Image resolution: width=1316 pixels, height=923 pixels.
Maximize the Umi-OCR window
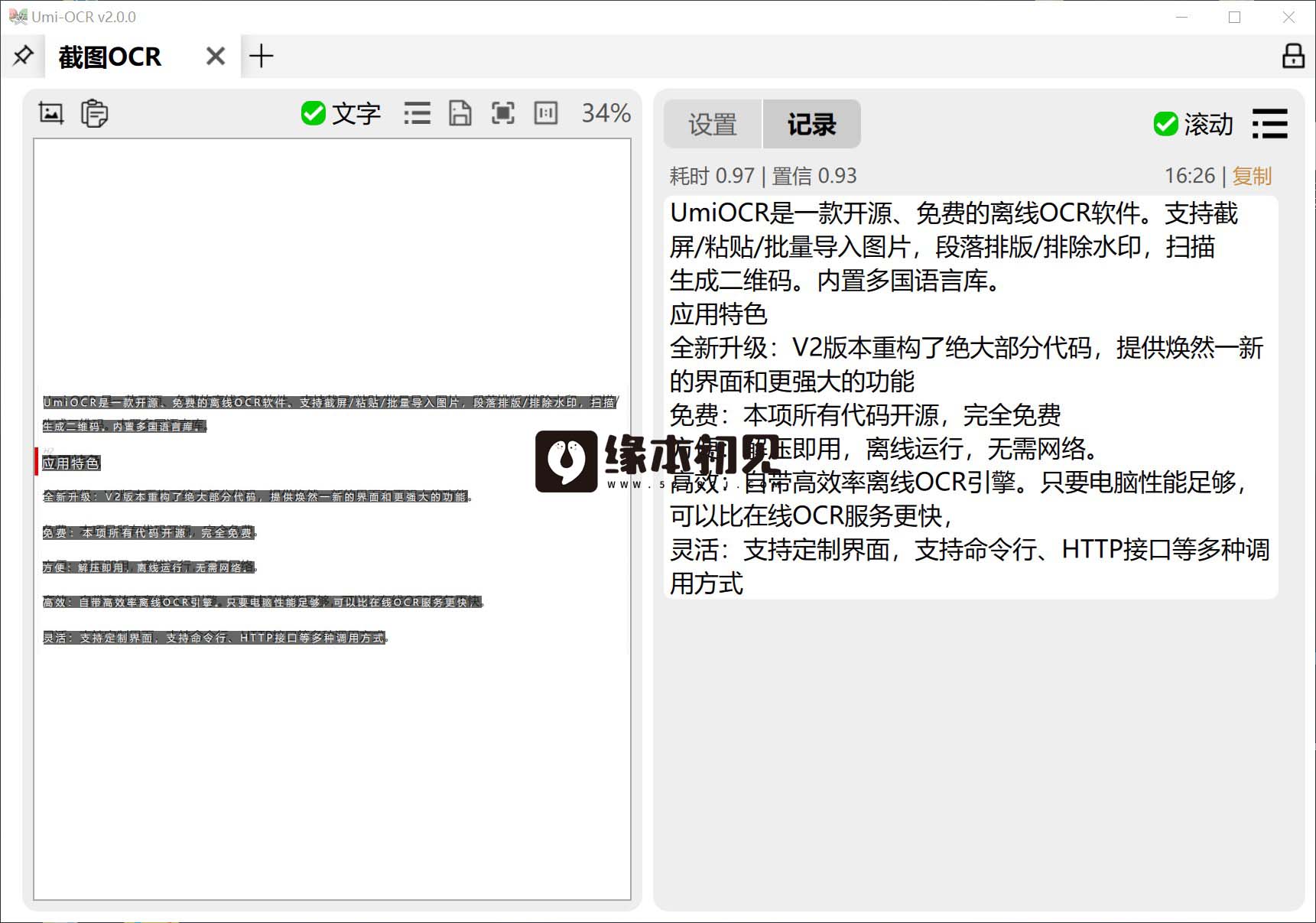1234,17
